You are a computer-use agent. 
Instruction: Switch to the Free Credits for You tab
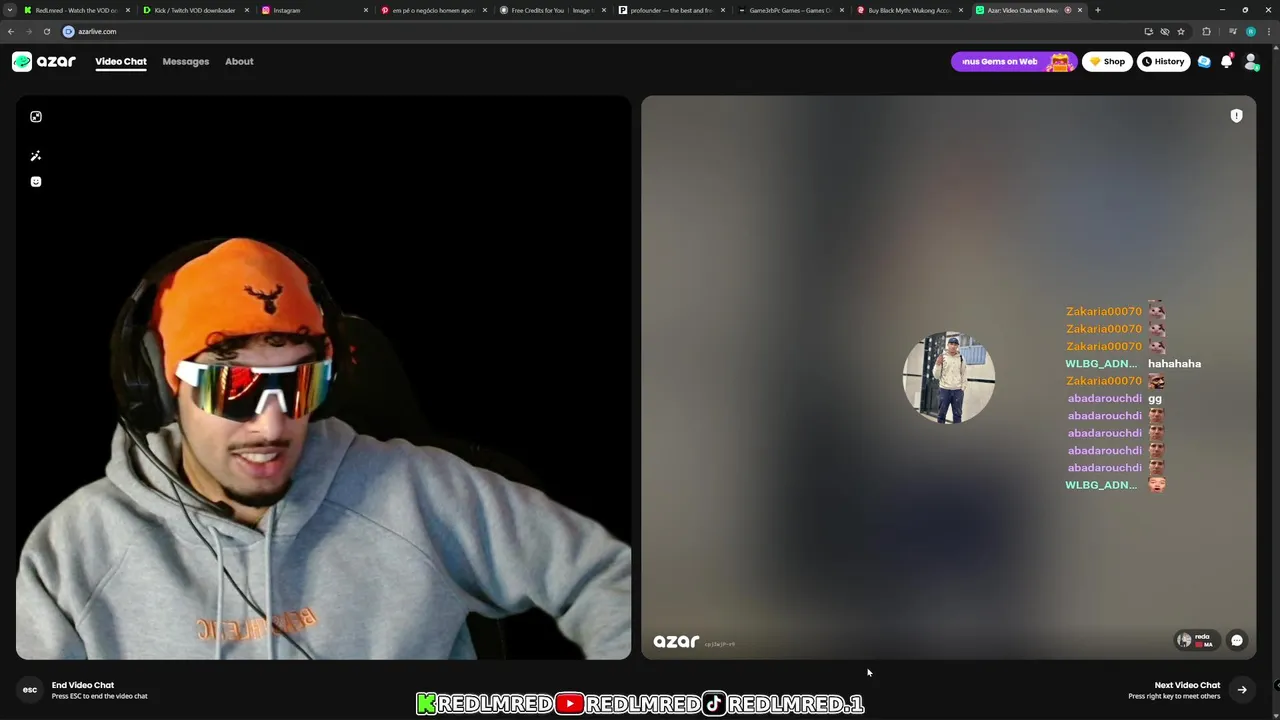tap(552, 10)
